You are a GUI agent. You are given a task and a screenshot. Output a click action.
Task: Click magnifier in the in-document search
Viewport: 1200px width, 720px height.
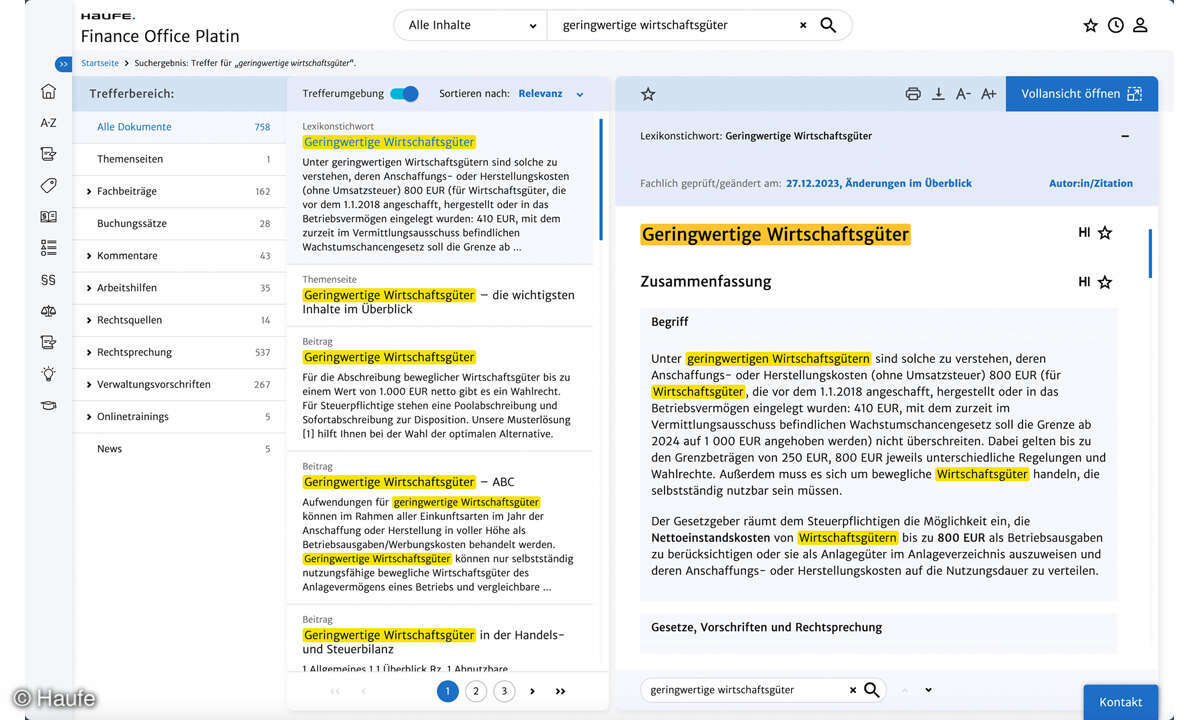pyautogui.click(x=872, y=690)
